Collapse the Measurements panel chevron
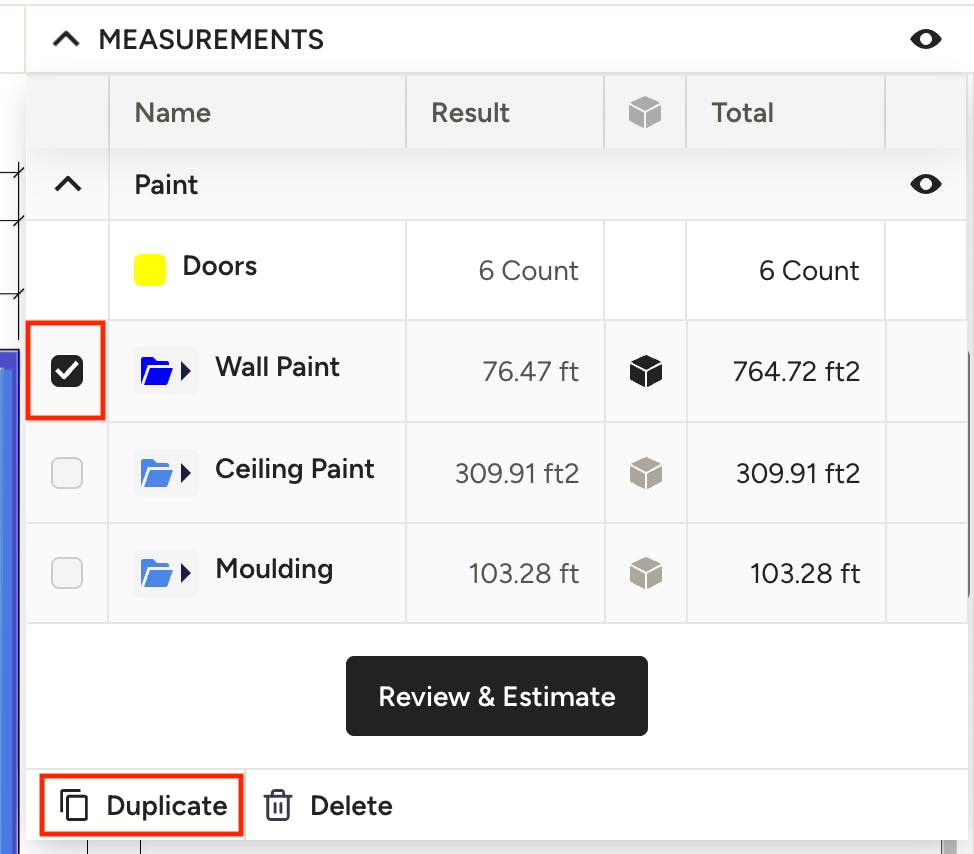Screen dimensions: 974x854 66,39
